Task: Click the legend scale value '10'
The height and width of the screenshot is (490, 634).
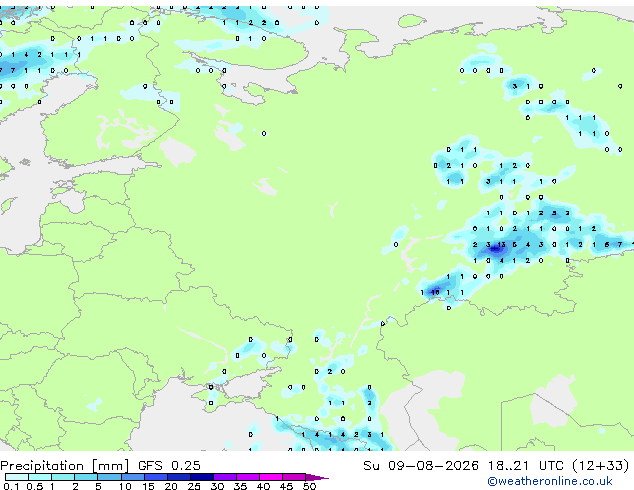Action: 125,486
